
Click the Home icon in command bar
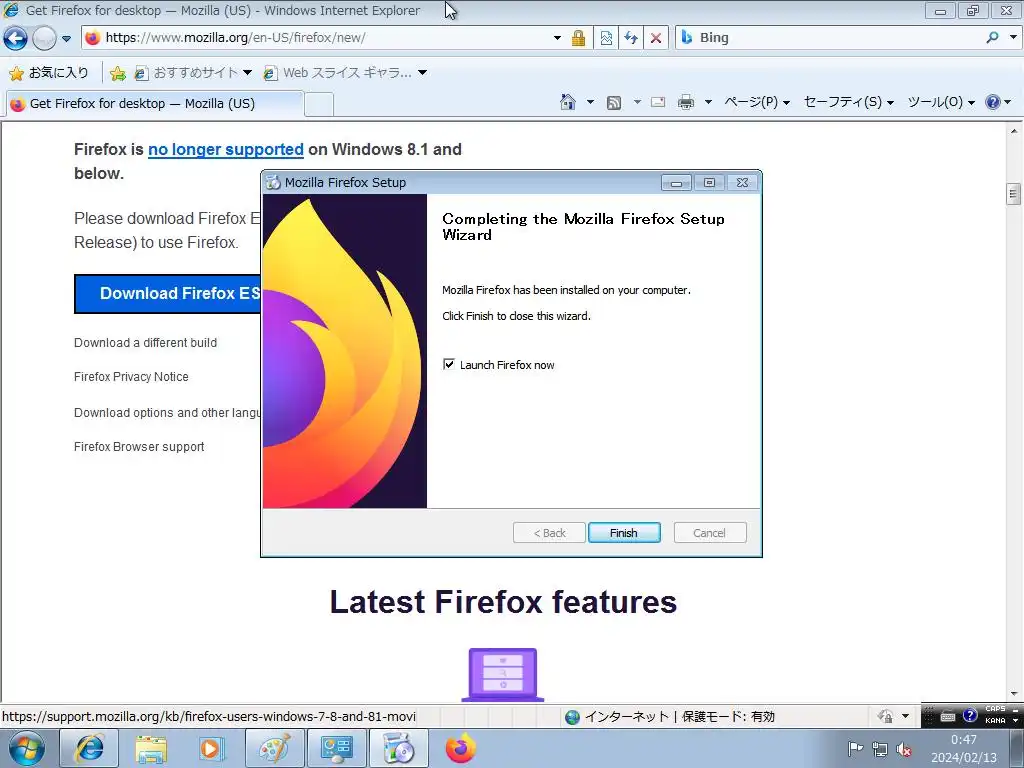point(568,102)
